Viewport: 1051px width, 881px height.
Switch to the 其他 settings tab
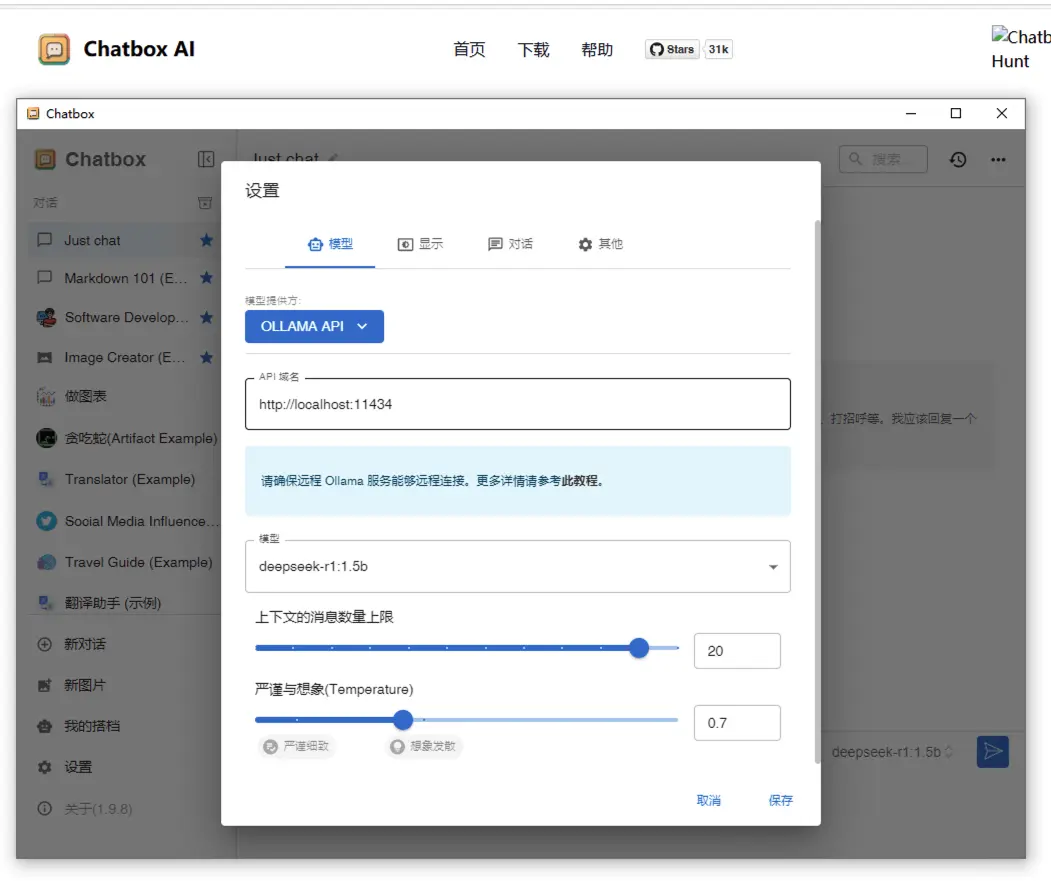click(x=601, y=244)
